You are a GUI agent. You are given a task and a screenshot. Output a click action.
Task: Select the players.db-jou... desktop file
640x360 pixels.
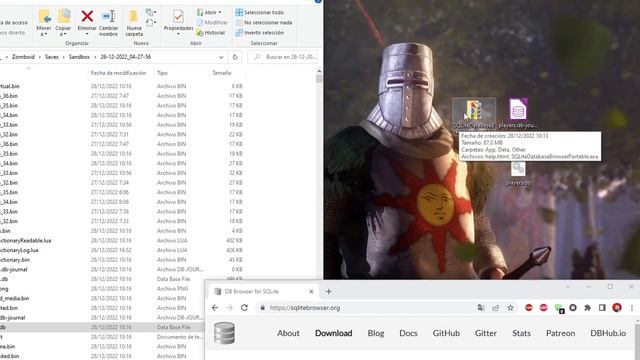[518, 114]
